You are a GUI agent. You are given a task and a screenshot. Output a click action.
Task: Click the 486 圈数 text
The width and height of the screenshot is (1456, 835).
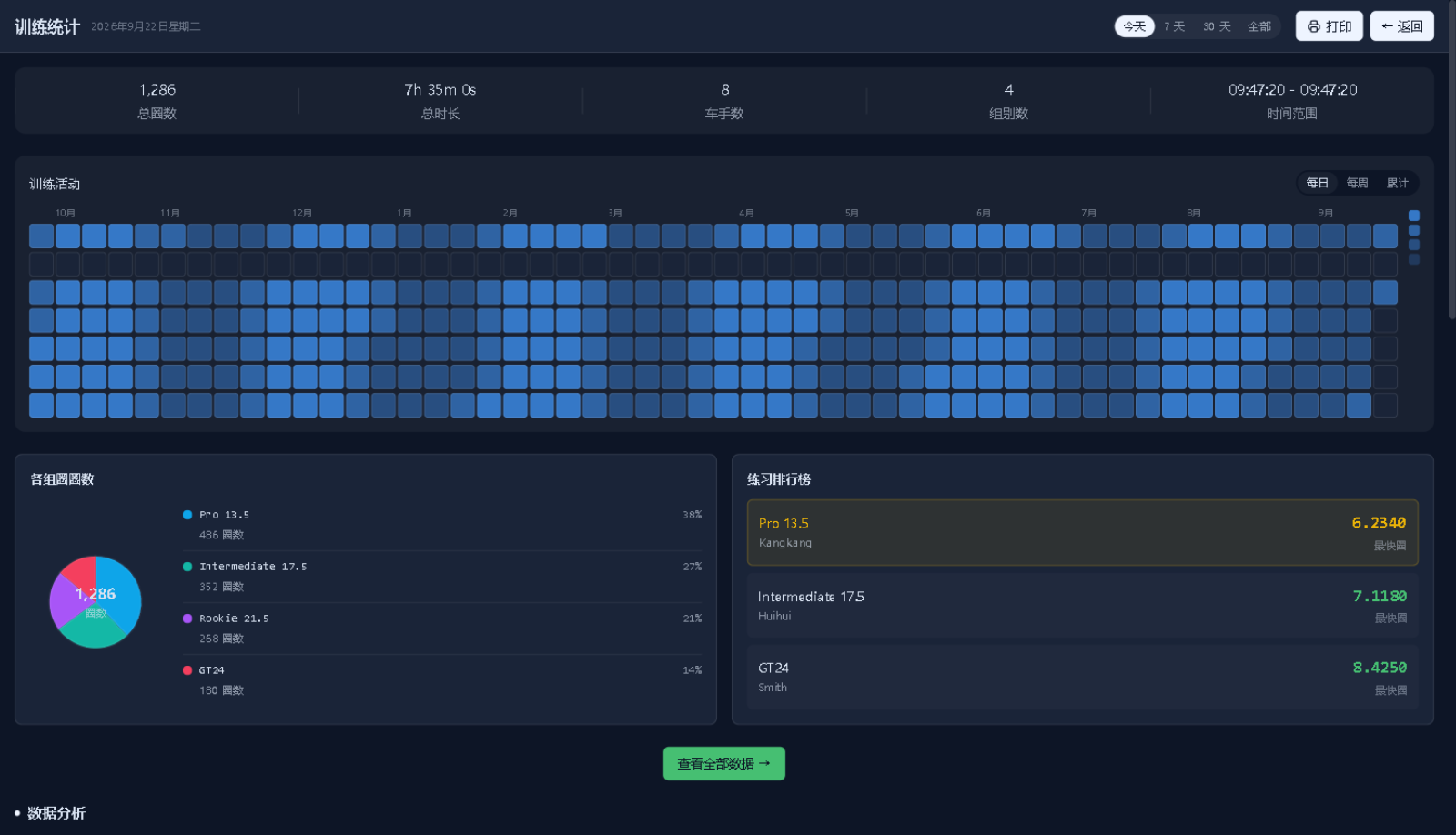[x=221, y=535]
